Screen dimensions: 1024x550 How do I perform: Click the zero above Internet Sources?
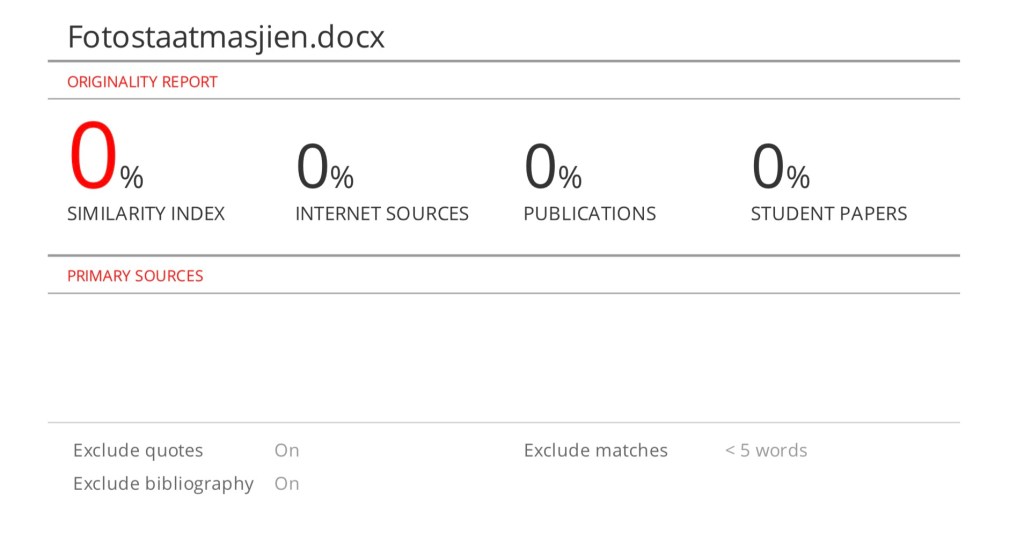pyautogui.click(x=312, y=166)
